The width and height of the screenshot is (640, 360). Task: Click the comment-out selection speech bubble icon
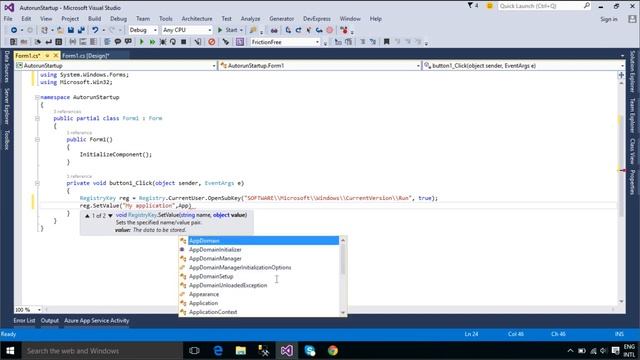click(118, 42)
